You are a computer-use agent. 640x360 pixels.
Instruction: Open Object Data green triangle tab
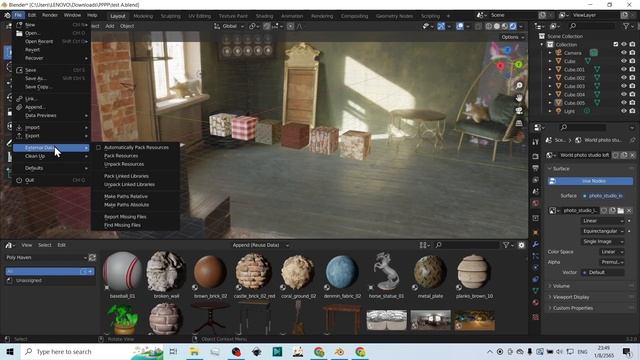(536, 291)
